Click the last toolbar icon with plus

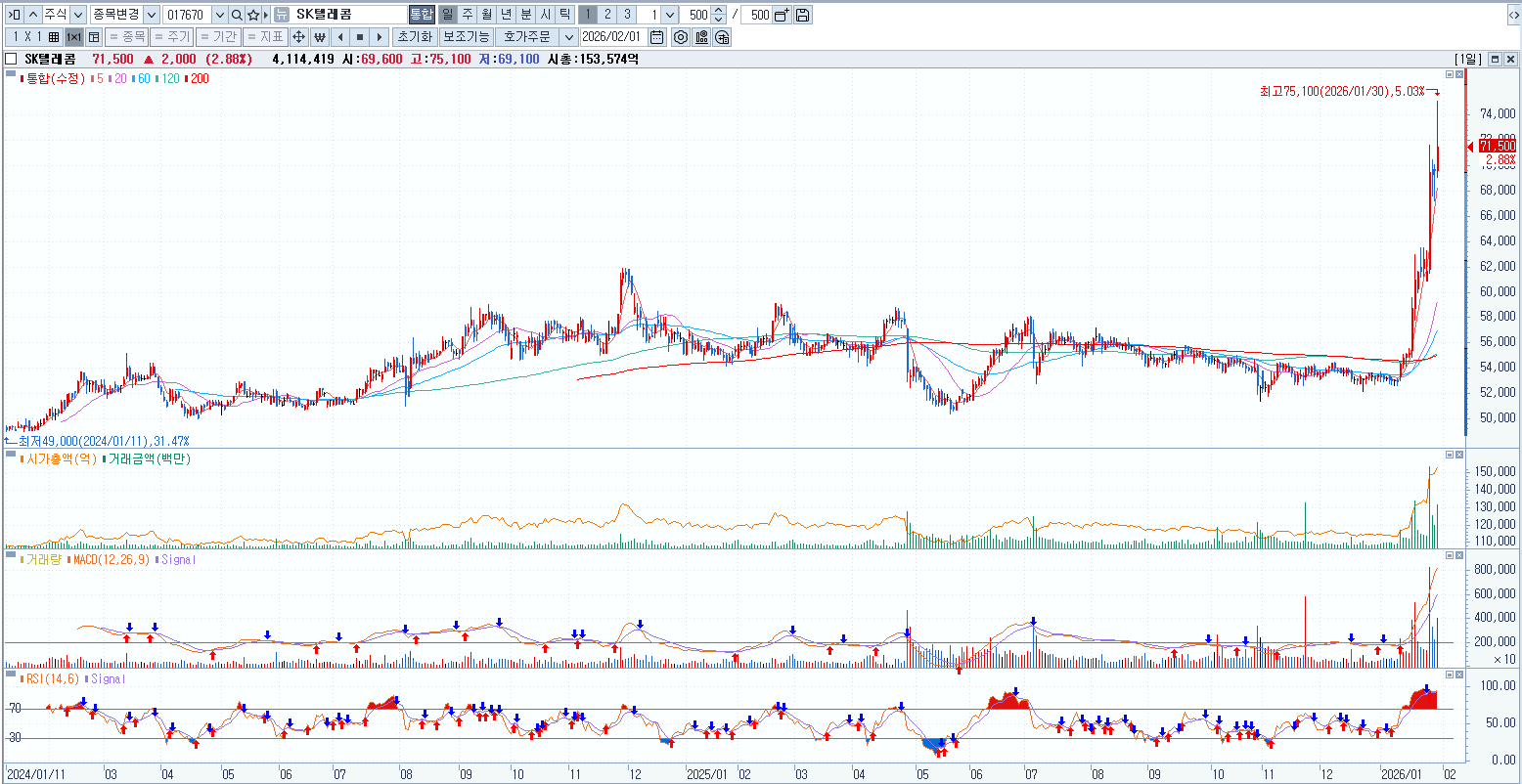[722, 37]
